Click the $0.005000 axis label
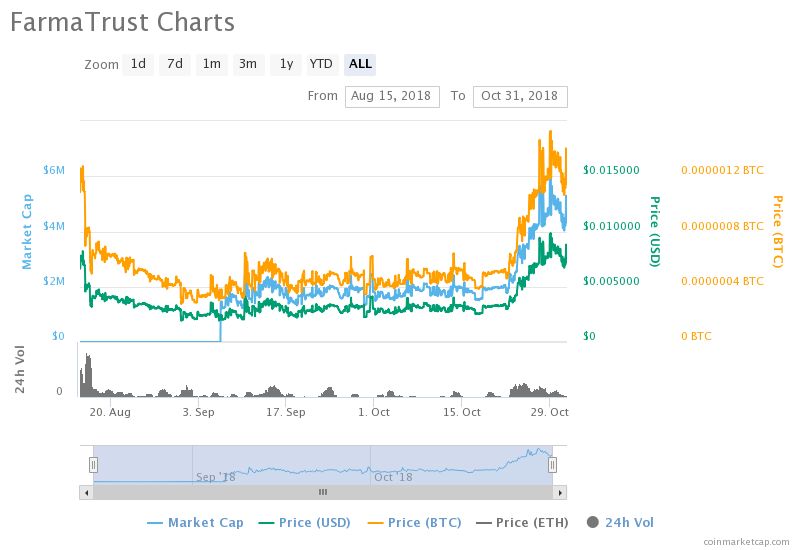800x550 pixels. pyautogui.click(x=611, y=281)
